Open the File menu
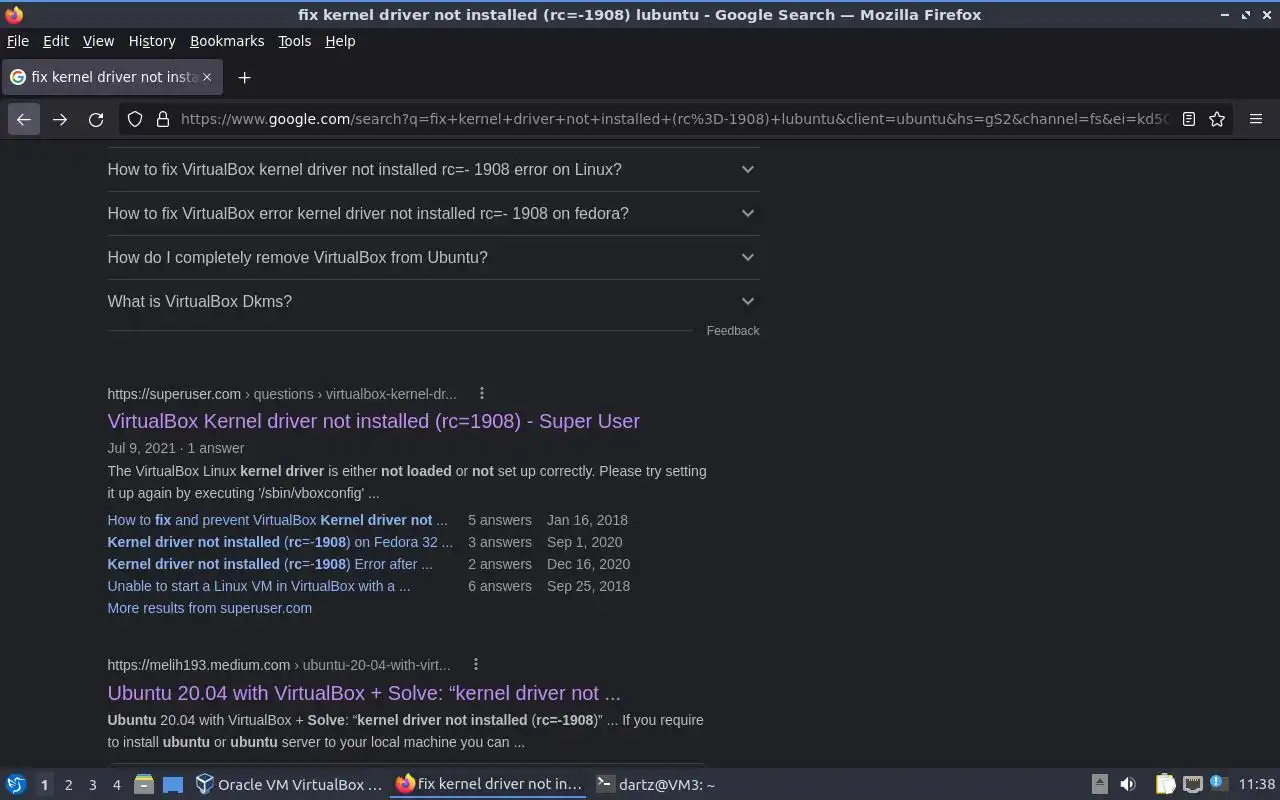 point(18,41)
